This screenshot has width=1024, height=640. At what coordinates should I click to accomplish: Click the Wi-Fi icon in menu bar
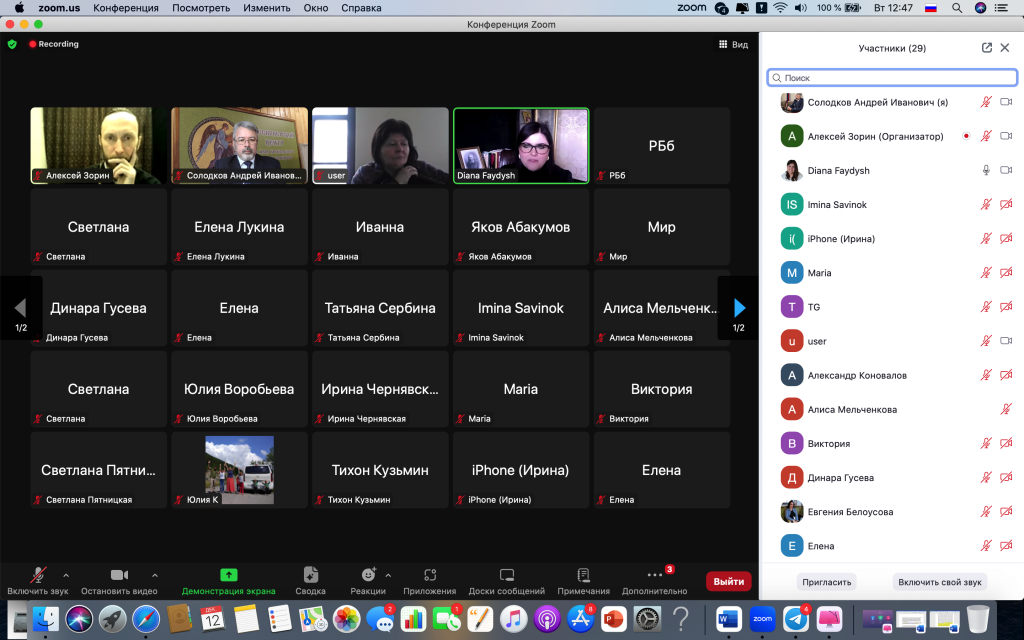tap(780, 8)
